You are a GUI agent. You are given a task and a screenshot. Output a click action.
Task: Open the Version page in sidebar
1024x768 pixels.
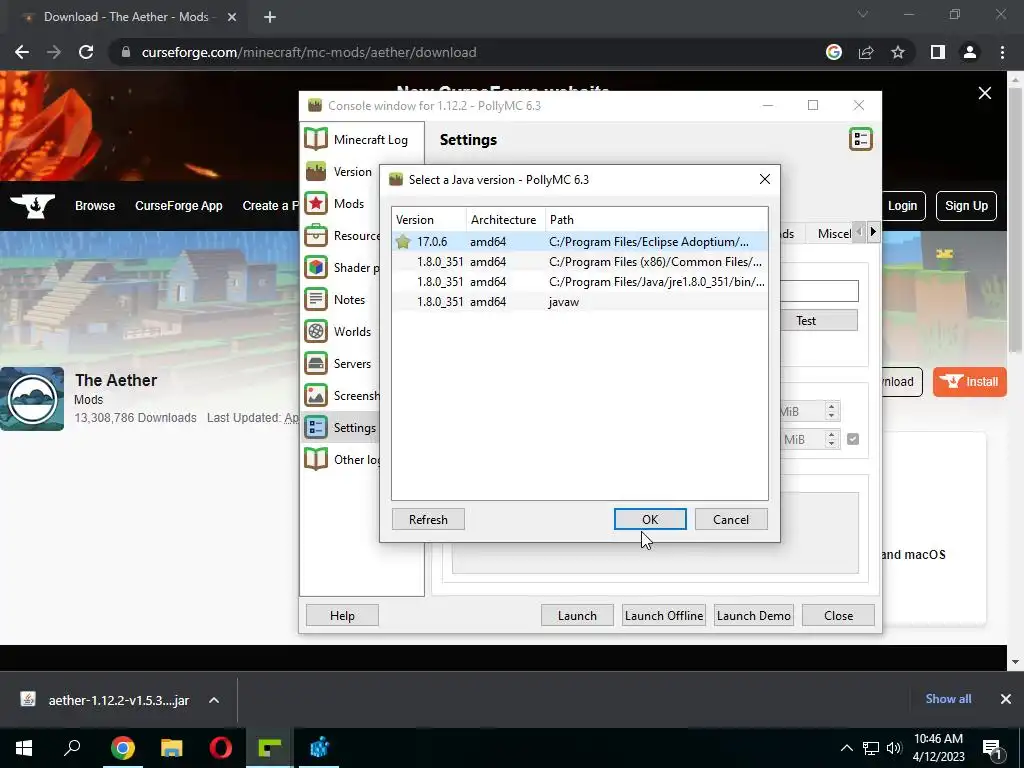tap(352, 172)
